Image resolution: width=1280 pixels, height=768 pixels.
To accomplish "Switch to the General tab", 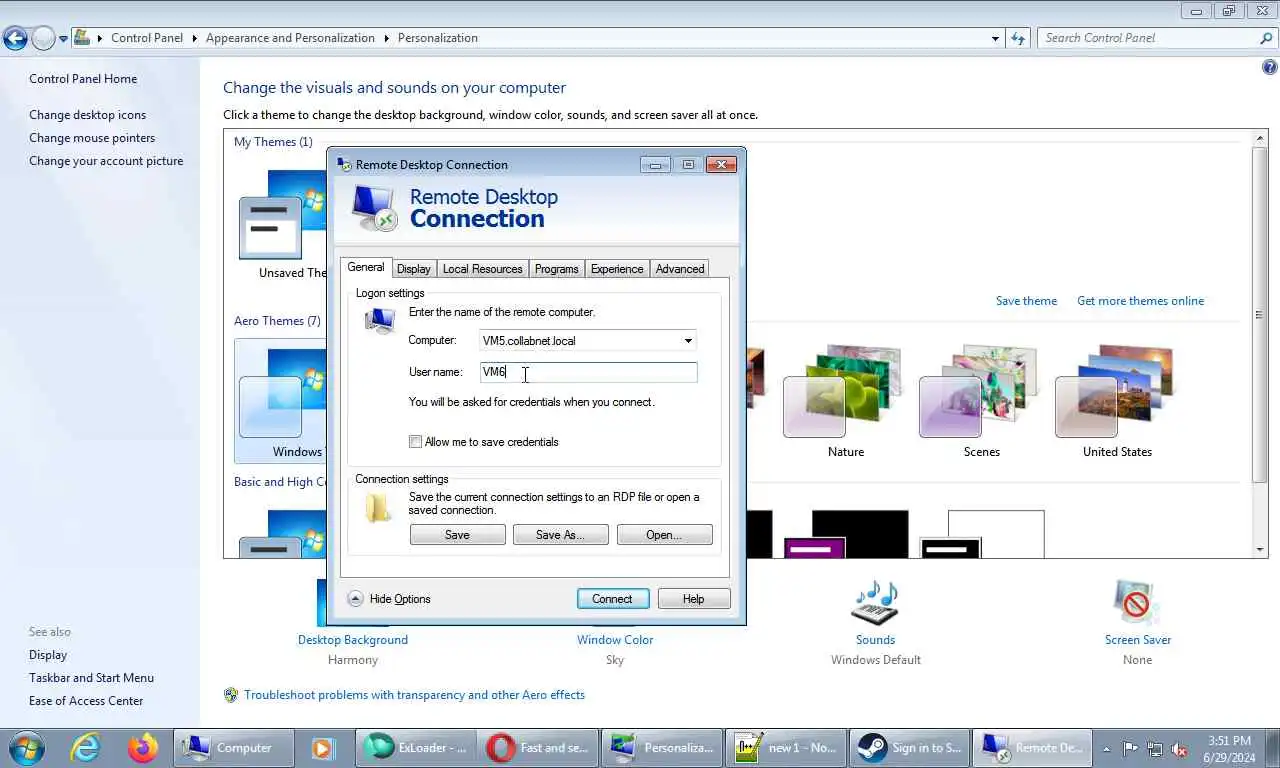I will coord(365,267).
